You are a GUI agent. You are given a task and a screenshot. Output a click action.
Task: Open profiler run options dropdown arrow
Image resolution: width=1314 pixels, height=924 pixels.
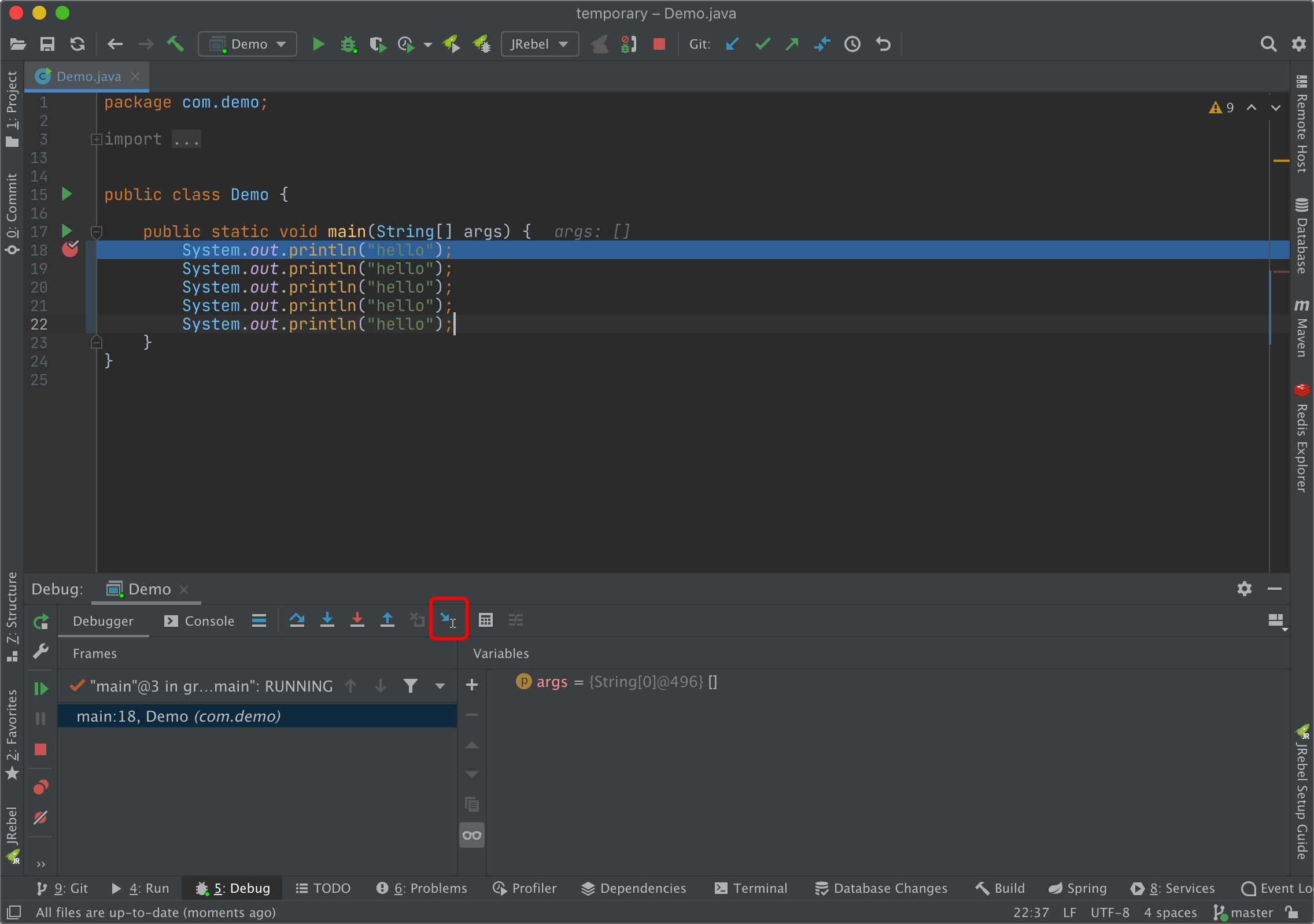click(427, 45)
